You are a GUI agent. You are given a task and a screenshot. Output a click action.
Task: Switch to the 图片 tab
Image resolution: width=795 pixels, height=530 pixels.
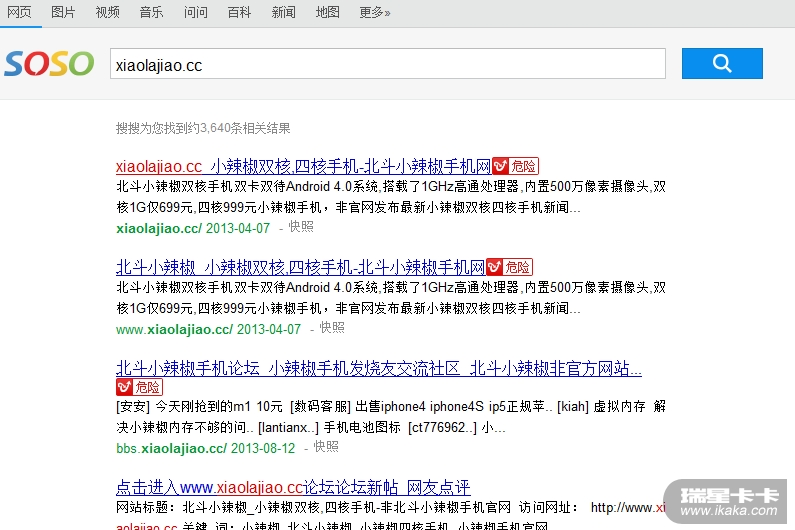(x=63, y=12)
